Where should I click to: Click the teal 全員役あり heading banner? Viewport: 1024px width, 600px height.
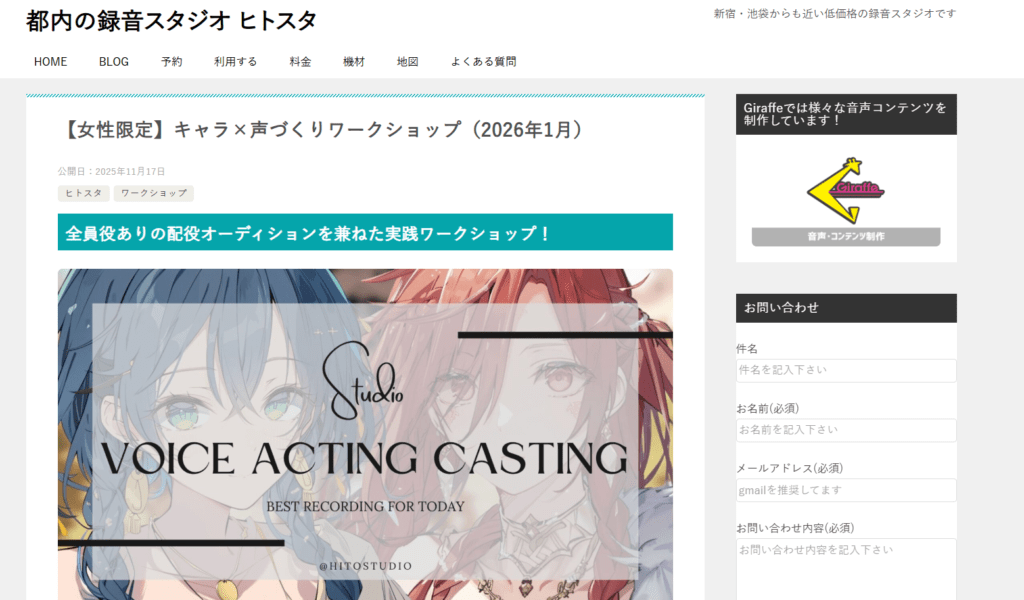pos(365,232)
